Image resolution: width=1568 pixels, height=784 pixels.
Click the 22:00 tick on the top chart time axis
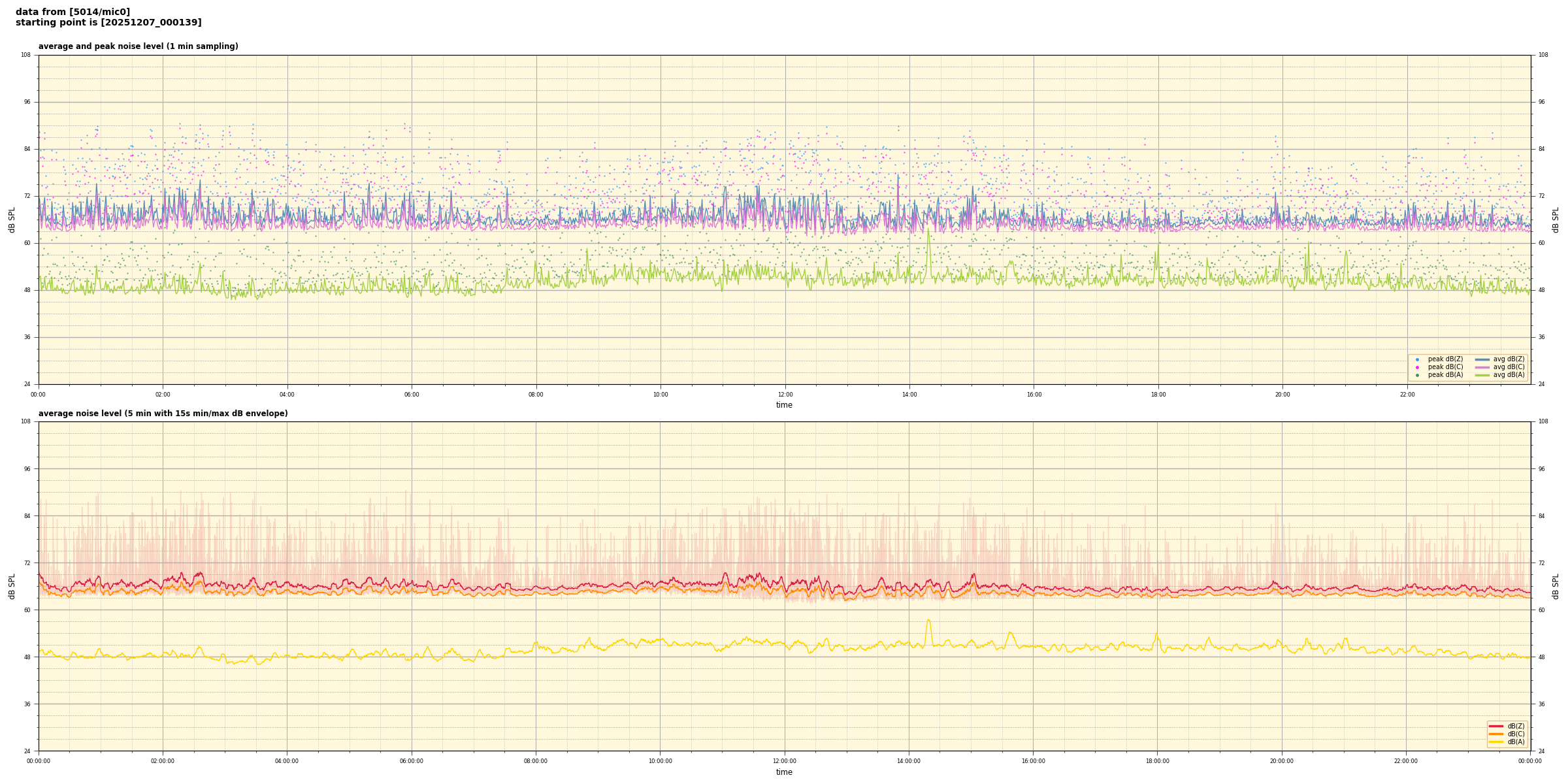point(1407,395)
